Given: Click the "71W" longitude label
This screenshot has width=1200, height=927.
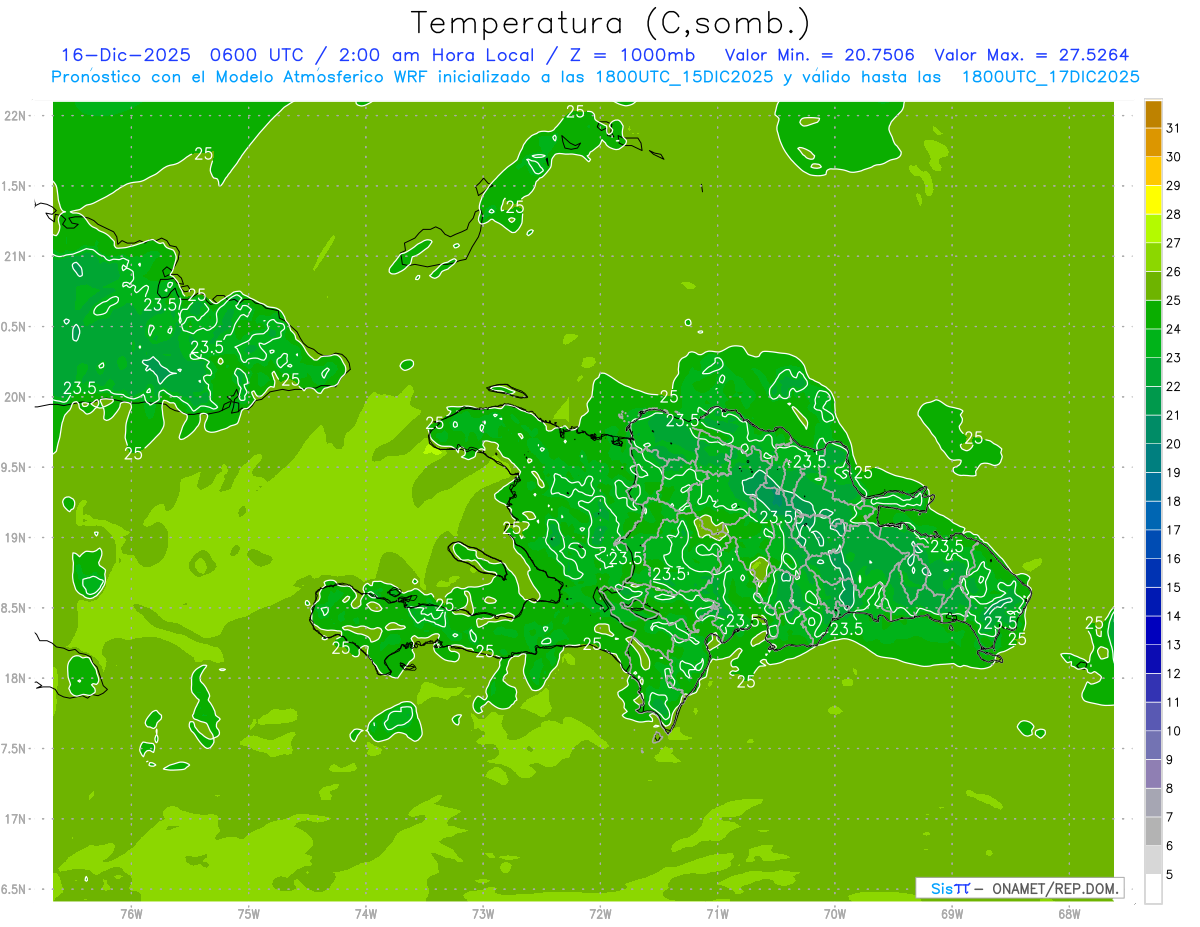Looking at the screenshot, I should click(717, 913).
